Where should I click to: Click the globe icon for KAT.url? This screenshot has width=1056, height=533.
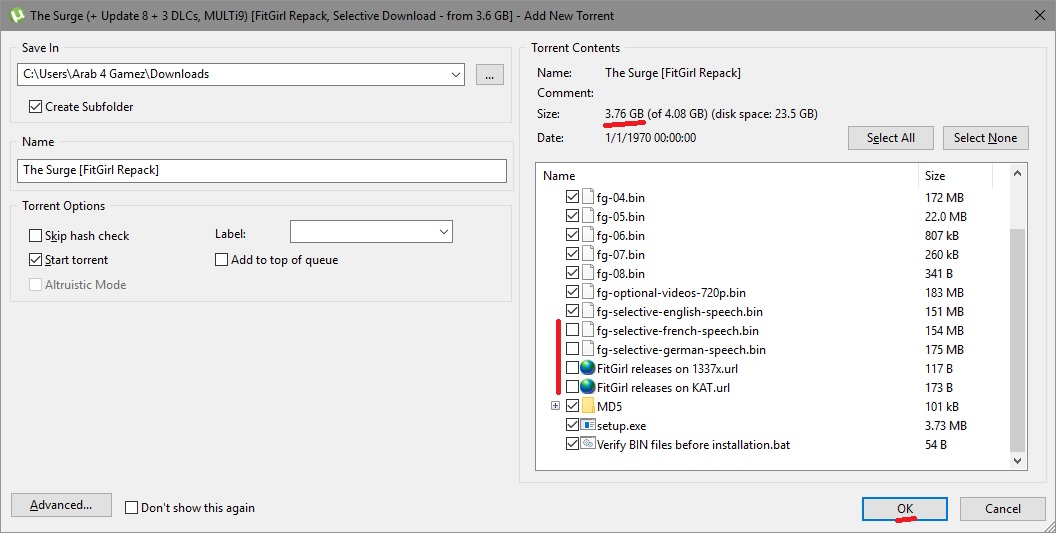pos(588,387)
